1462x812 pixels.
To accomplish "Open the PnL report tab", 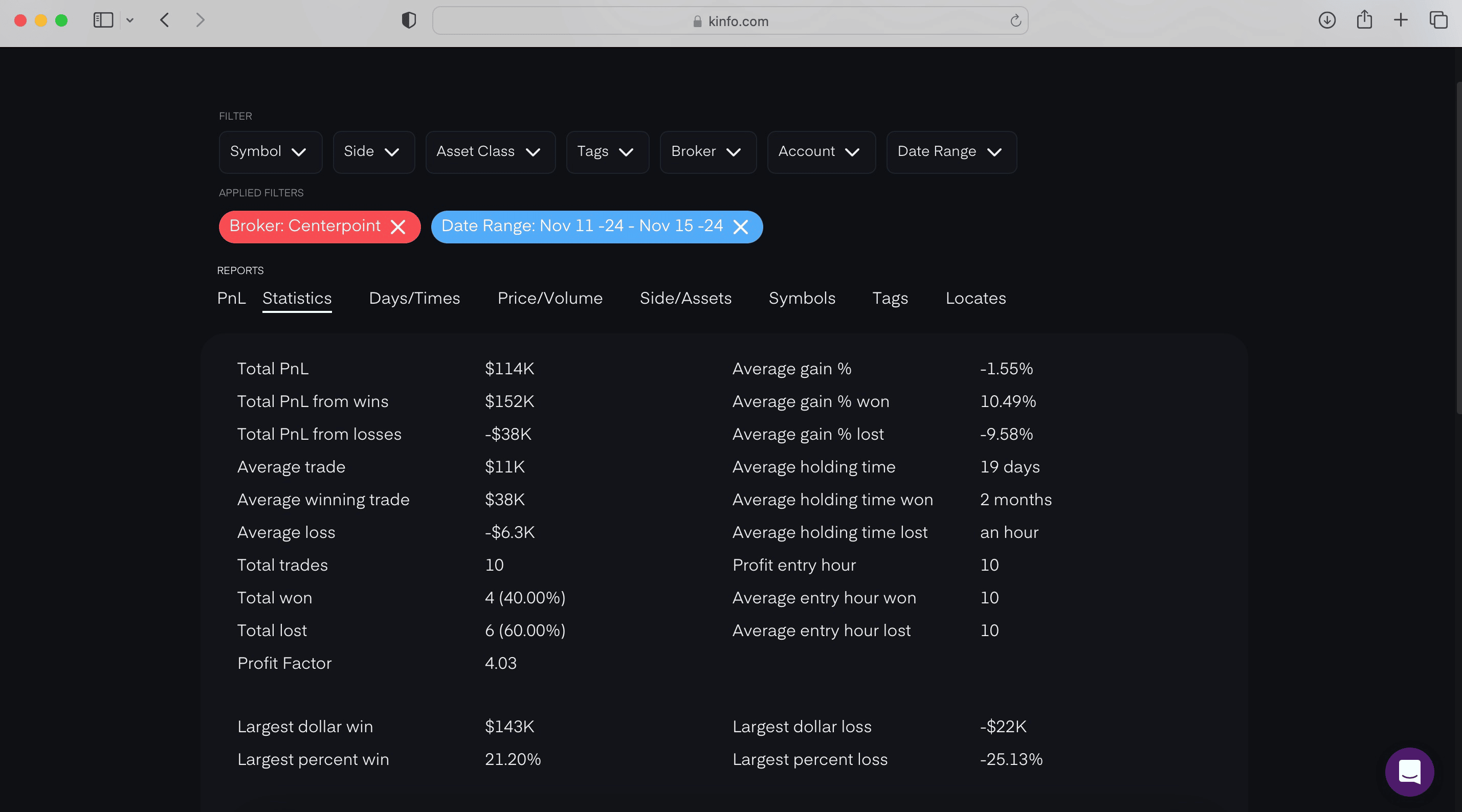I will [x=231, y=299].
